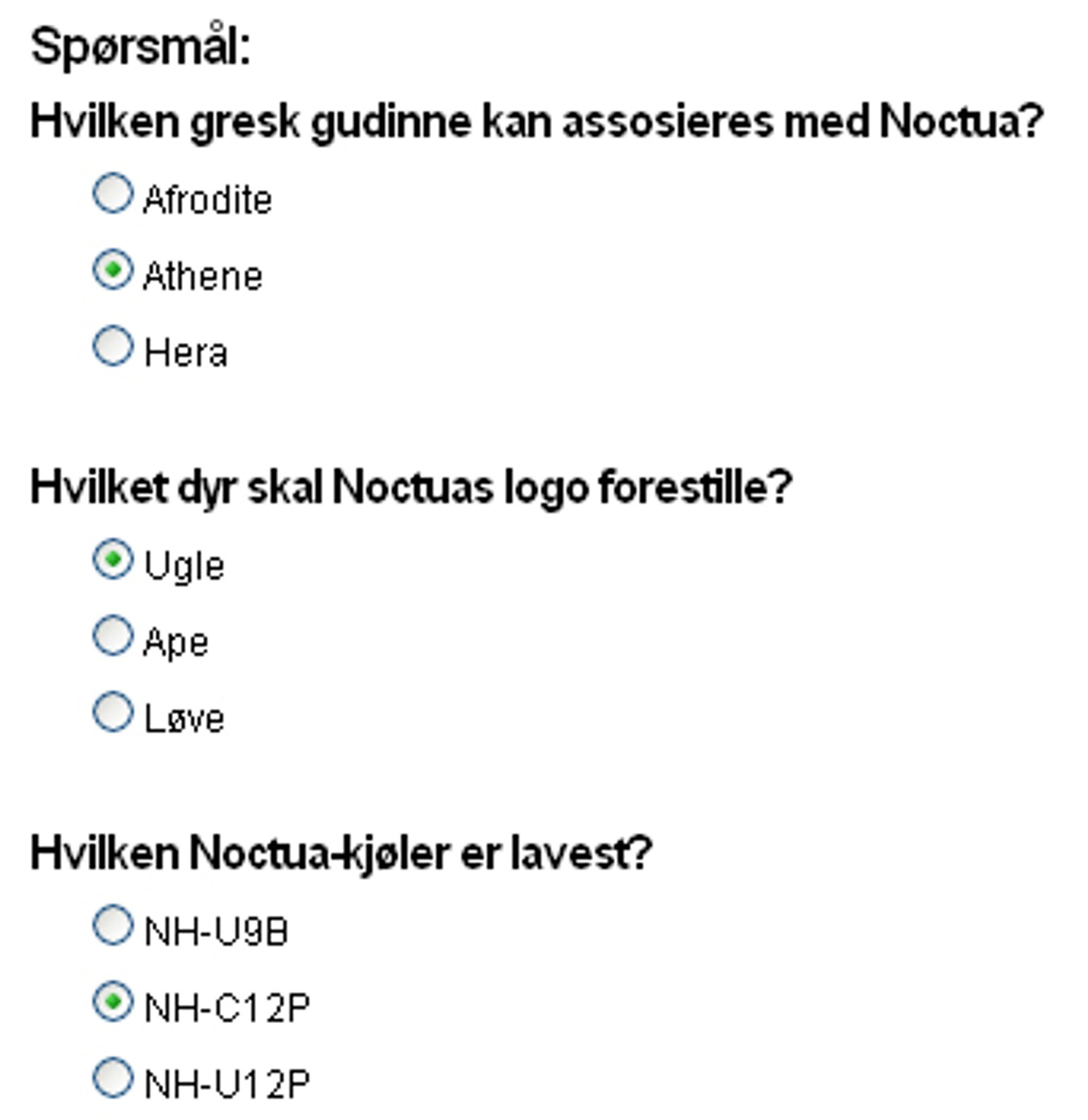Pick the NH-U12P radio option
1088x1120 pixels.
click(x=113, y=1078)
